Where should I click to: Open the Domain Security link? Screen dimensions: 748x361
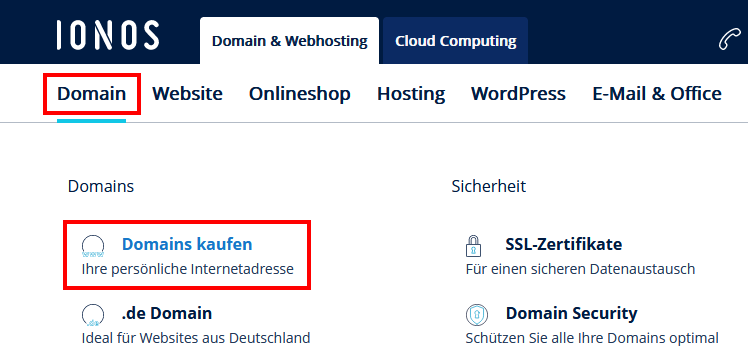[571, 313]
